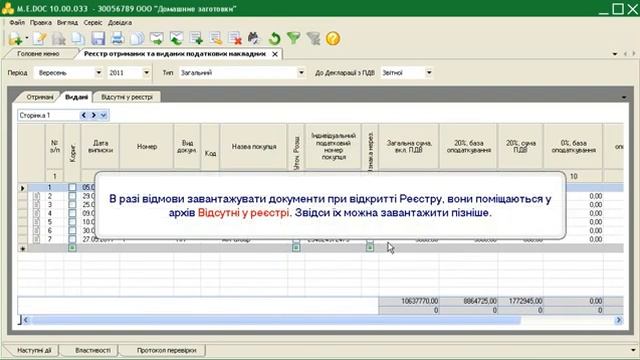Switch to the Отримані tab

pyautogui.click(x=40, y=97)
